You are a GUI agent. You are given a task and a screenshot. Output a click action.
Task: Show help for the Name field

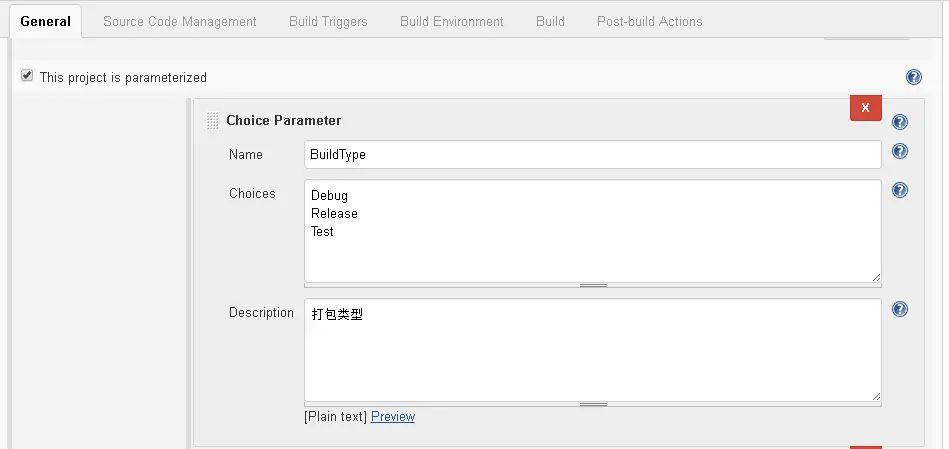click(899, 152)
